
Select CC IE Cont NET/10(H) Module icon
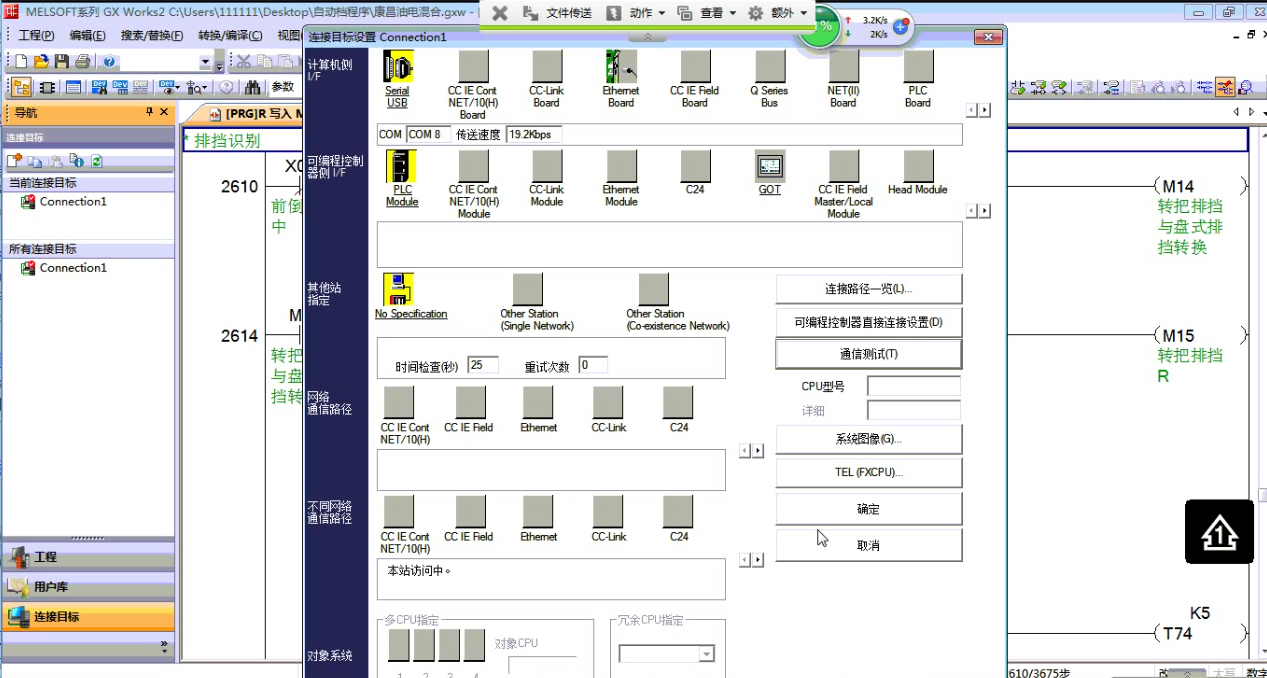[473, 166]
